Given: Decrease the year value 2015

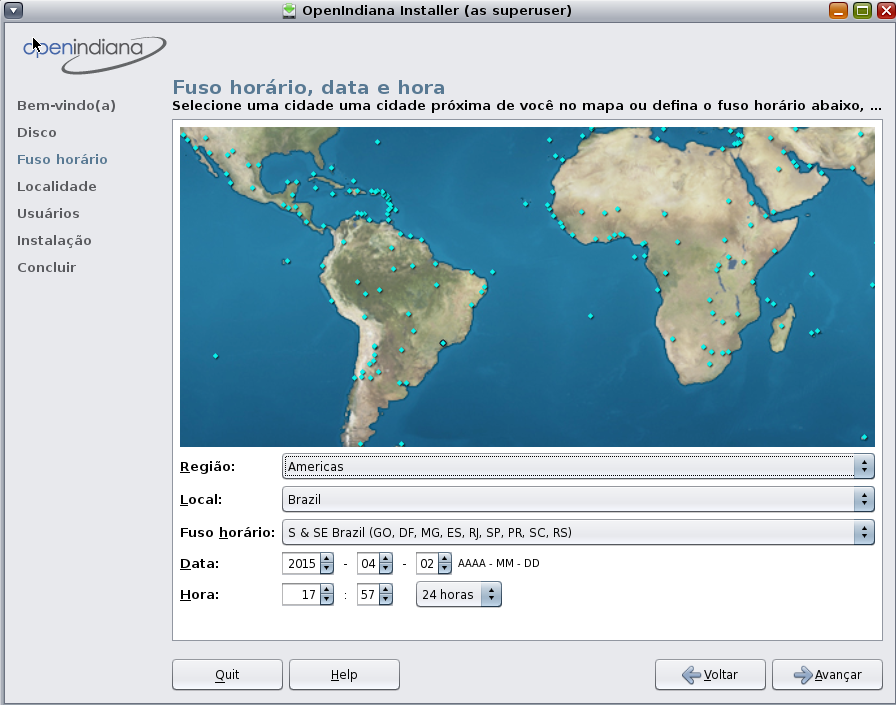Looking at the screenshot, I should click(327, 568).
